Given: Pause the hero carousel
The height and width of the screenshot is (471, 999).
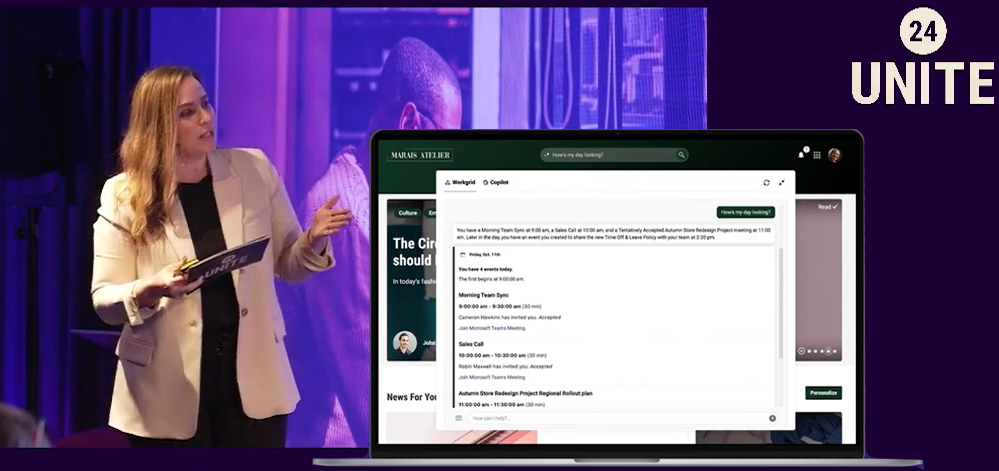Looking at the screenshot, I should pyautogui.click(x=801, y=351).
